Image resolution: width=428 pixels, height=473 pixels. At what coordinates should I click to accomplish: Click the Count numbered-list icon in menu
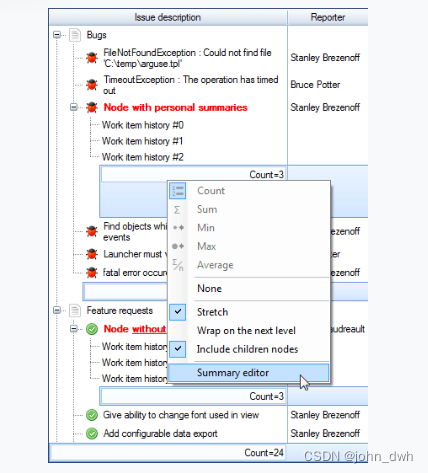[x=177, y=191]
